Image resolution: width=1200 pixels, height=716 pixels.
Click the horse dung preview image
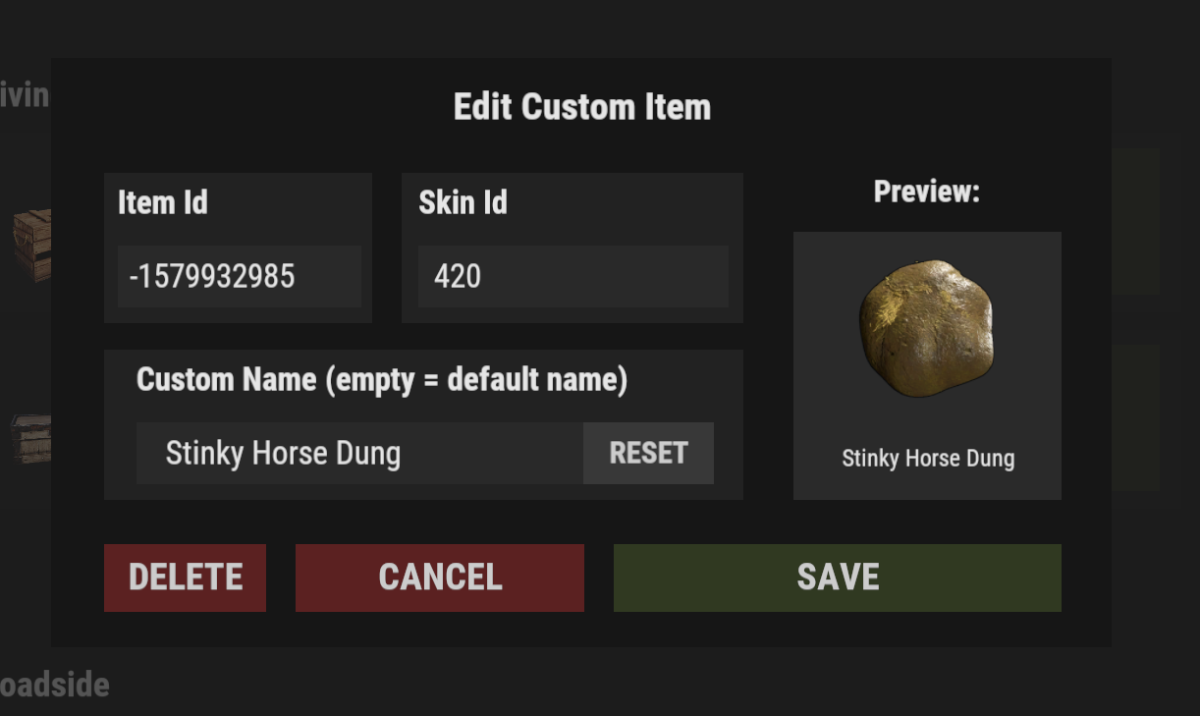pos(926,329)
